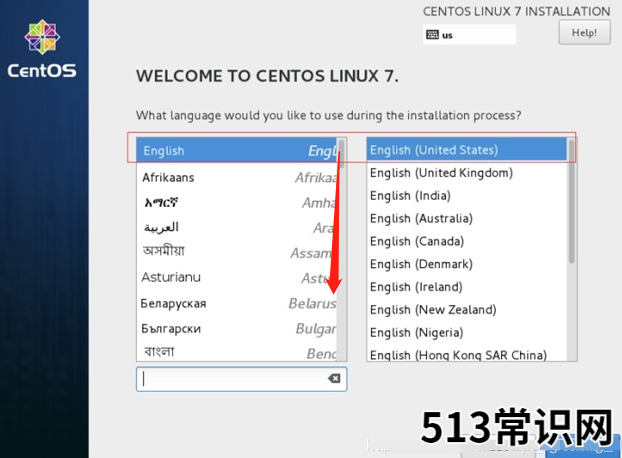
Task: Select the Amharic language row
Action: [x=237, y=203]
